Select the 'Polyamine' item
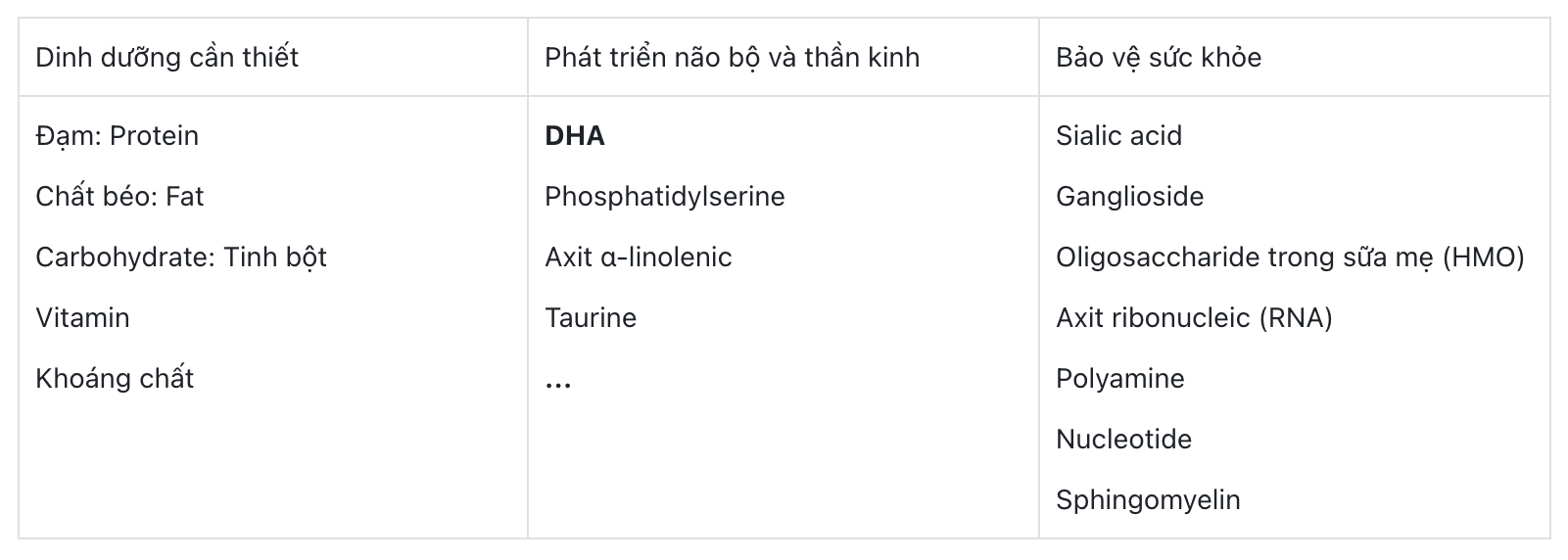Viewport: 1568px width, 560px height. (x=1119, y=378)
